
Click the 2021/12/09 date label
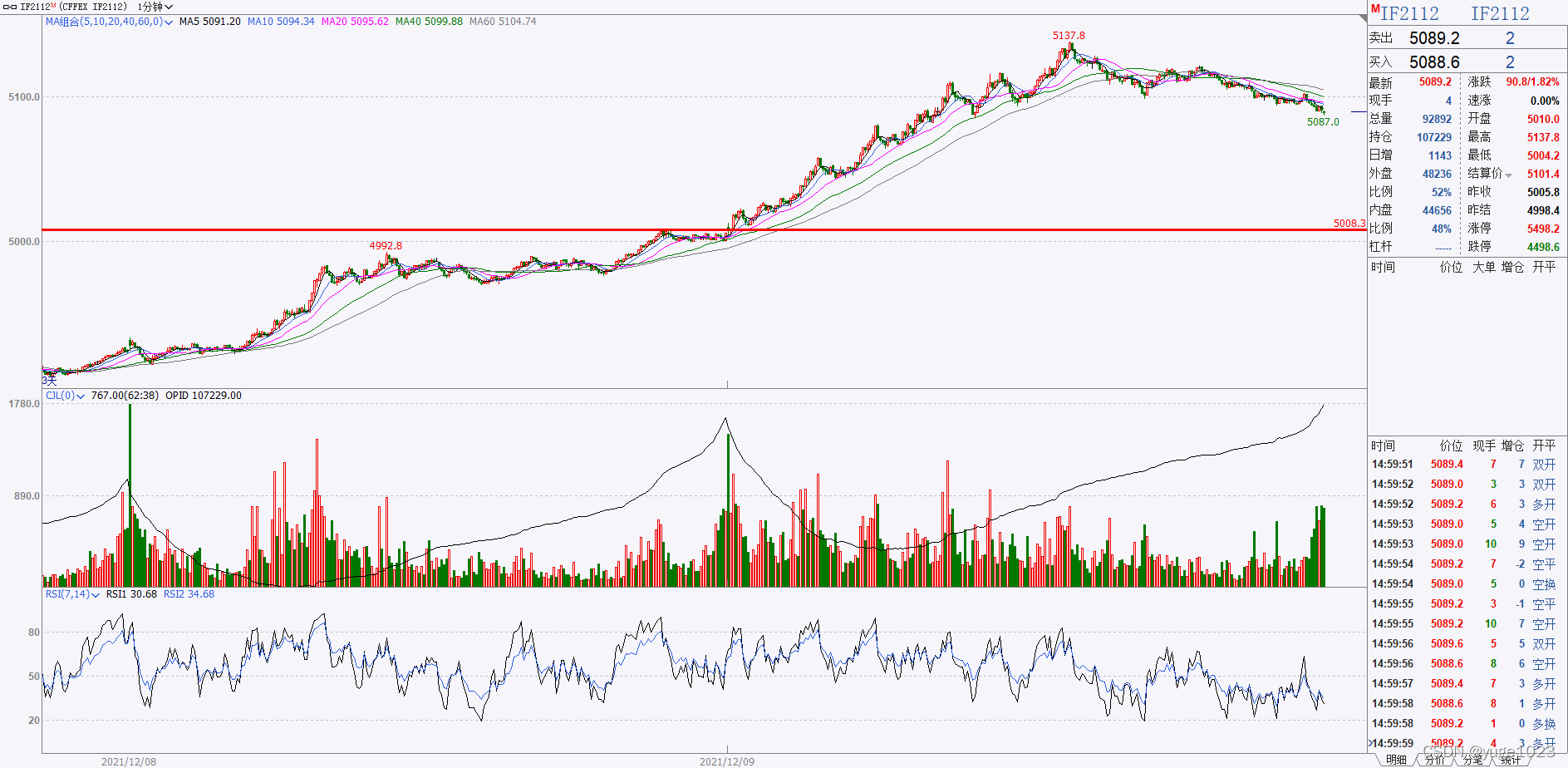pos(727,761)
